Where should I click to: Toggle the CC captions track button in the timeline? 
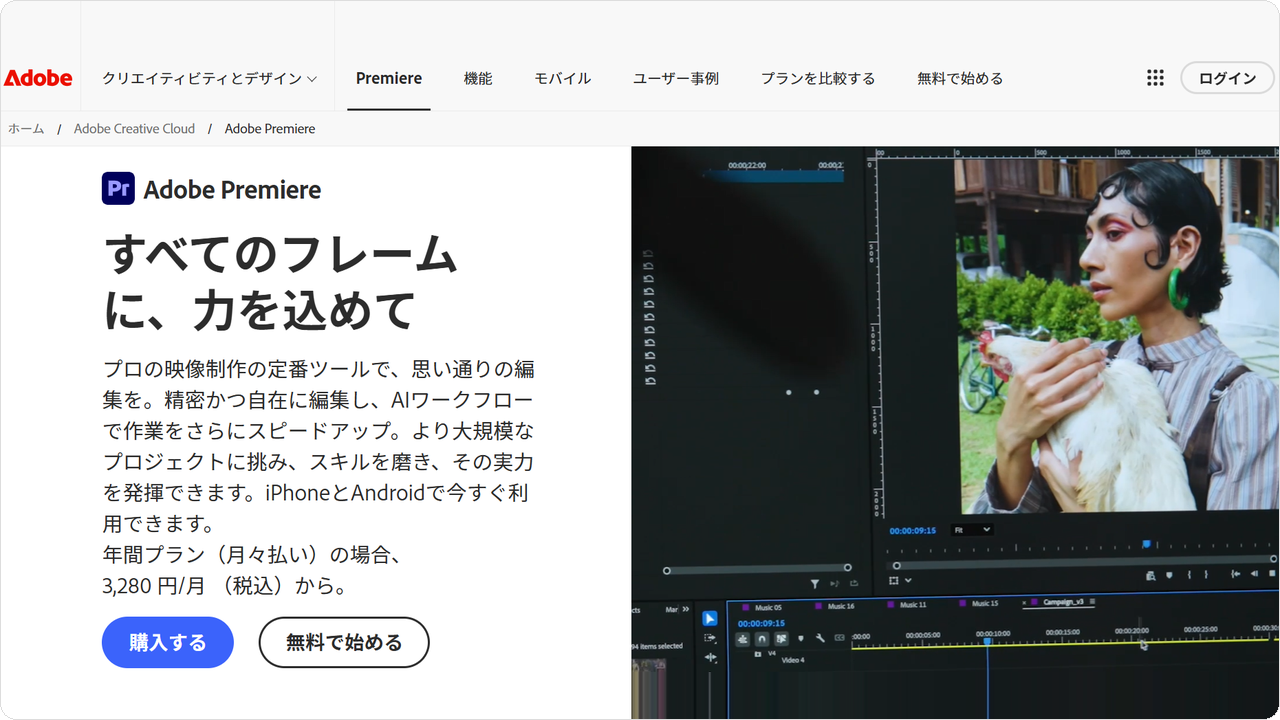point(839,638)
